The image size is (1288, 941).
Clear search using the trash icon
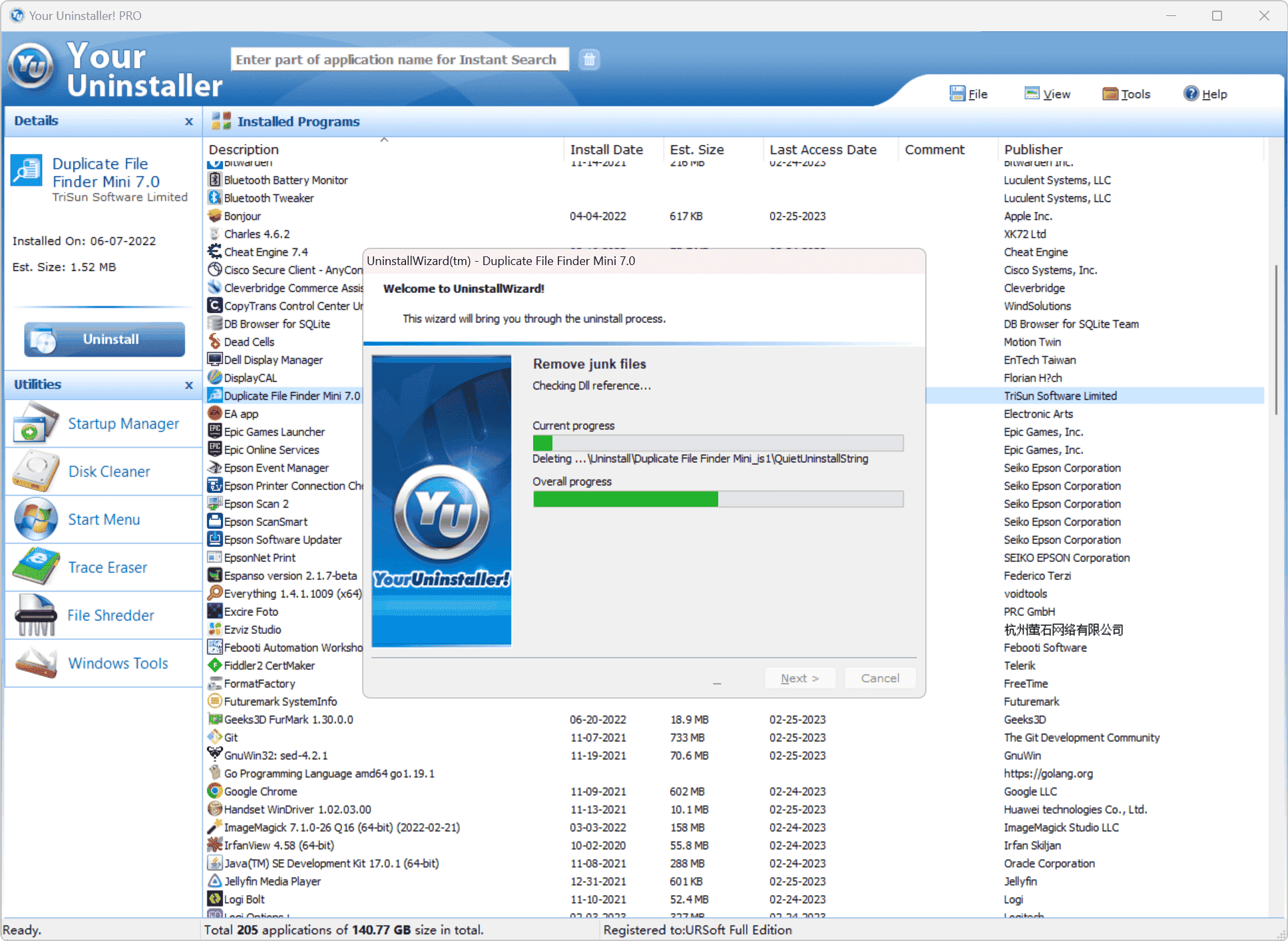tap(588, 59)
